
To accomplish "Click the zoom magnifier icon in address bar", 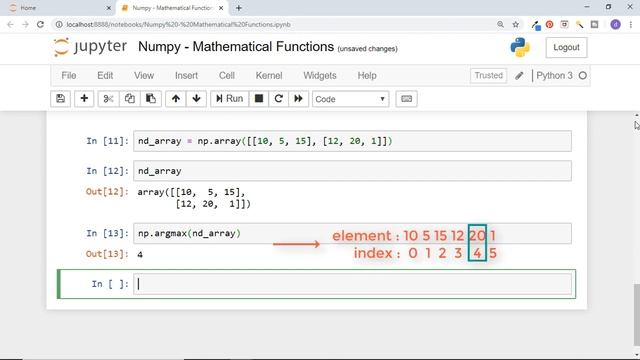I will 500,24.
